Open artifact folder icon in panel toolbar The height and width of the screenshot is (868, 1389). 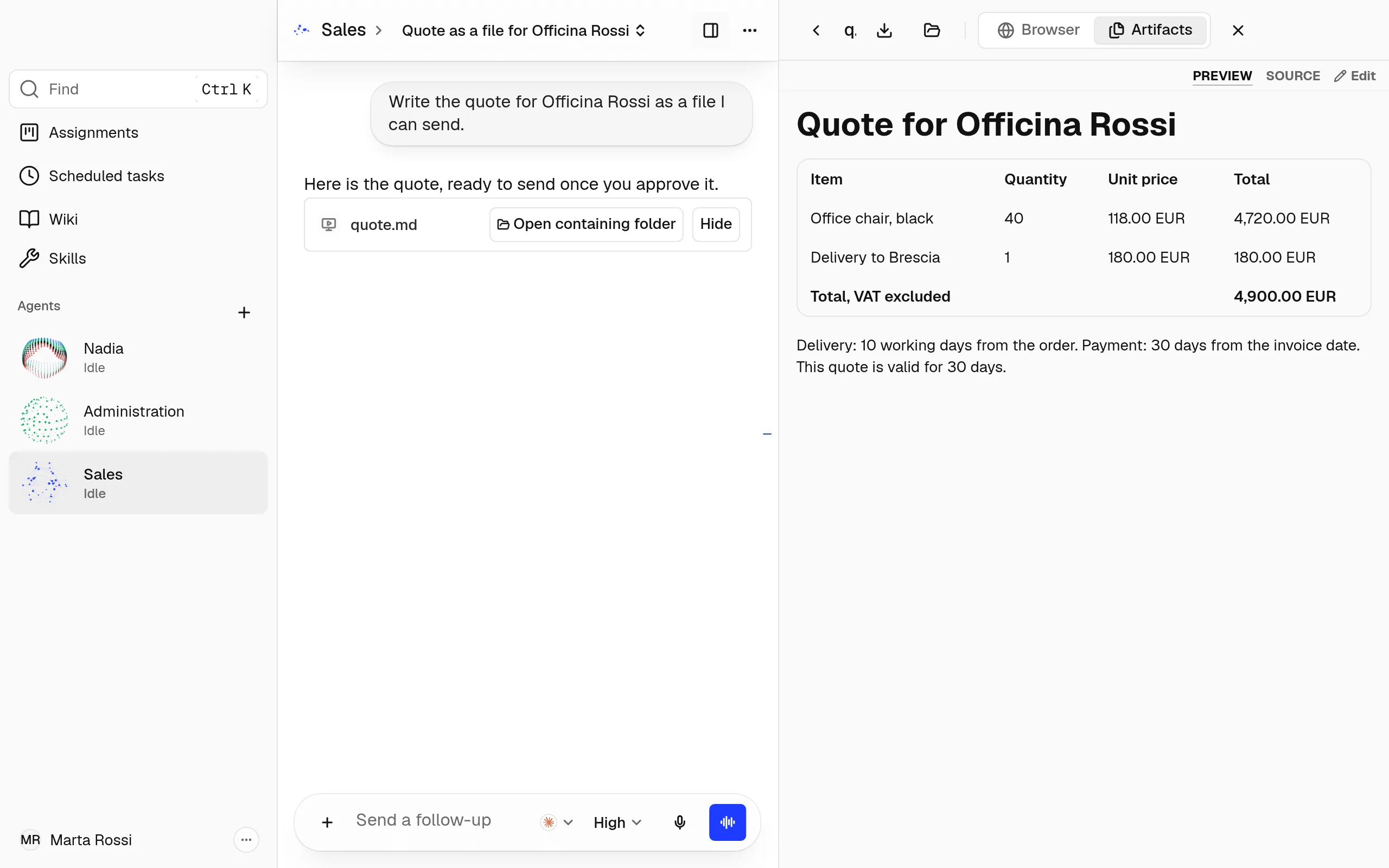coord(932,30)
